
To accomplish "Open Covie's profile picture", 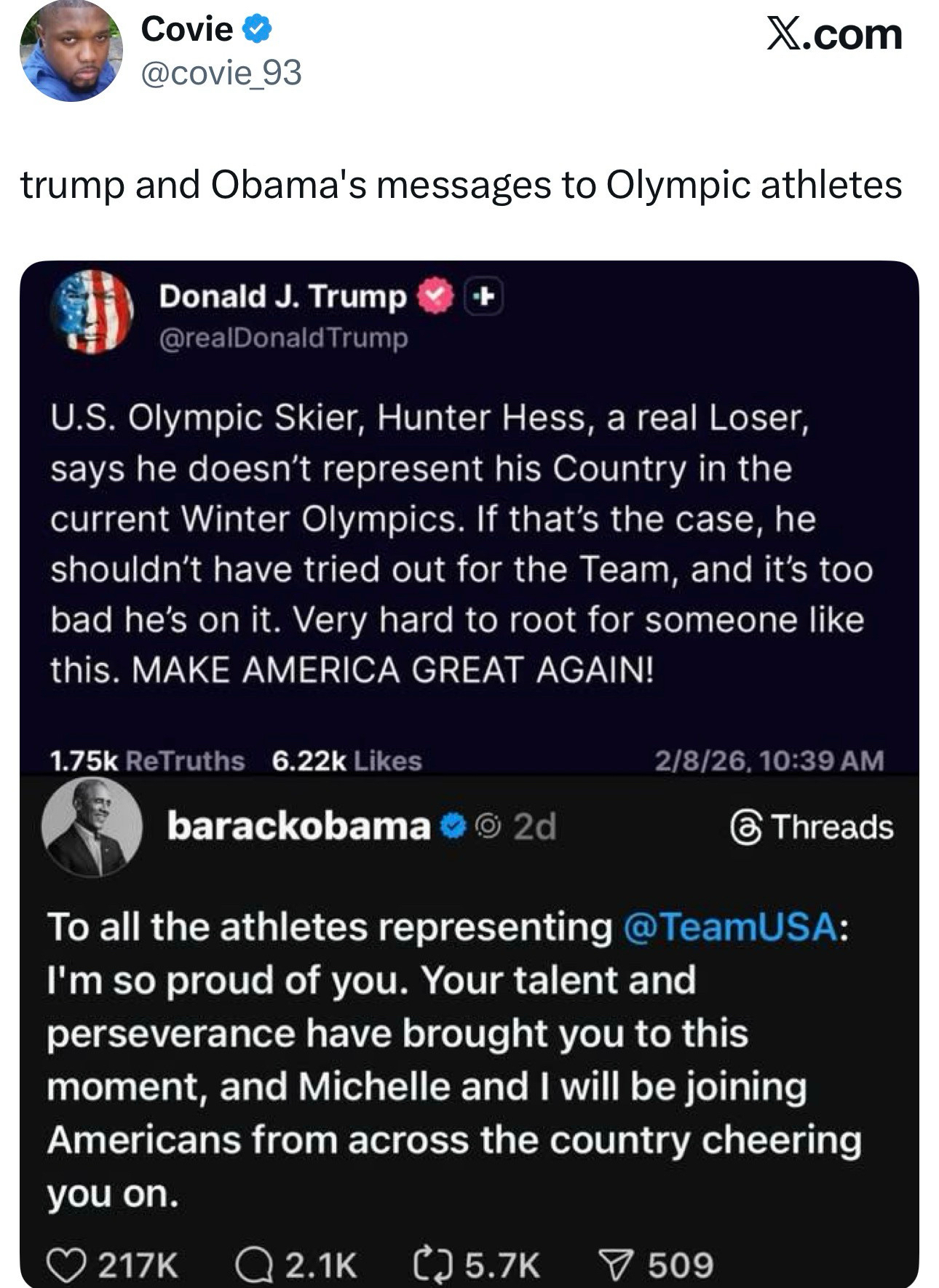I will click(x=71, y=51).
